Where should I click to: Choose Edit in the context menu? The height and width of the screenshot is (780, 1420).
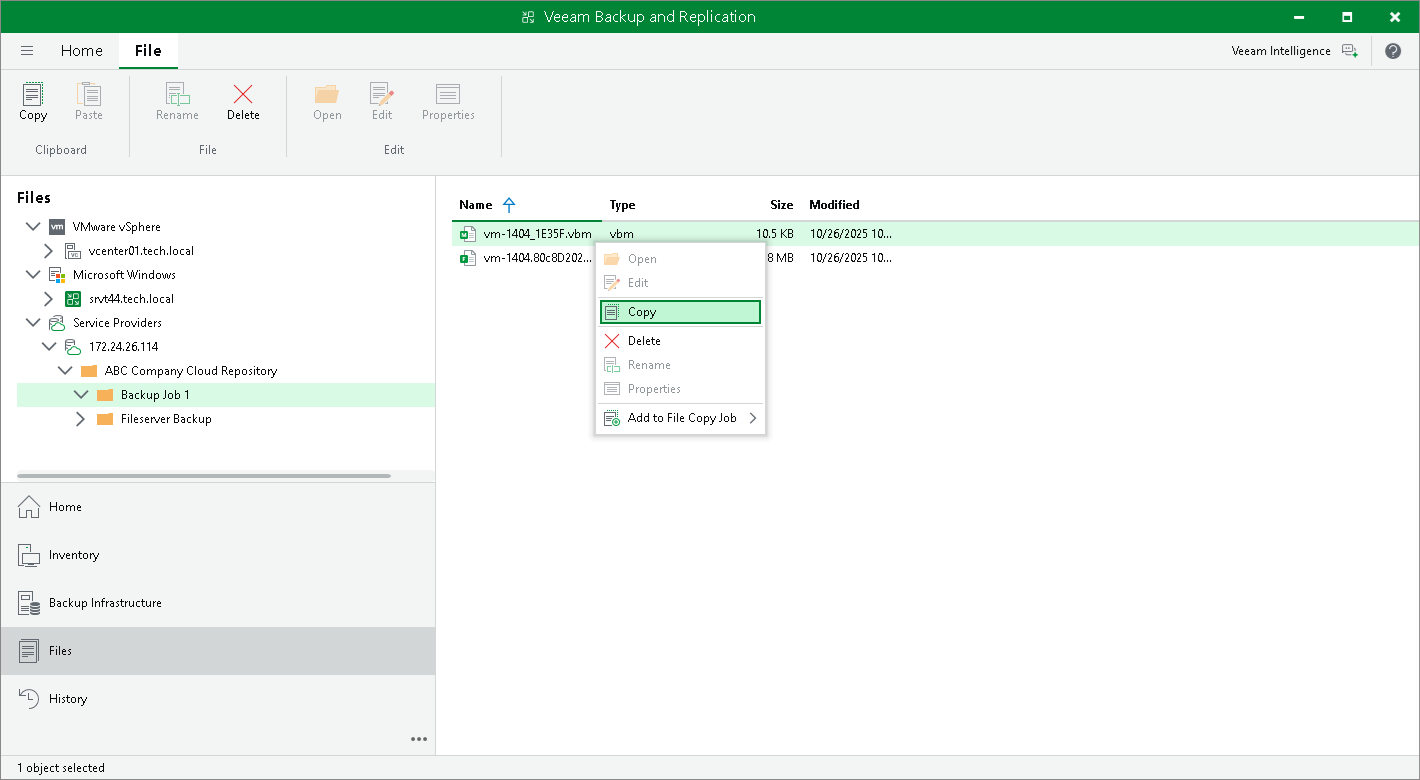click(680, 283)
